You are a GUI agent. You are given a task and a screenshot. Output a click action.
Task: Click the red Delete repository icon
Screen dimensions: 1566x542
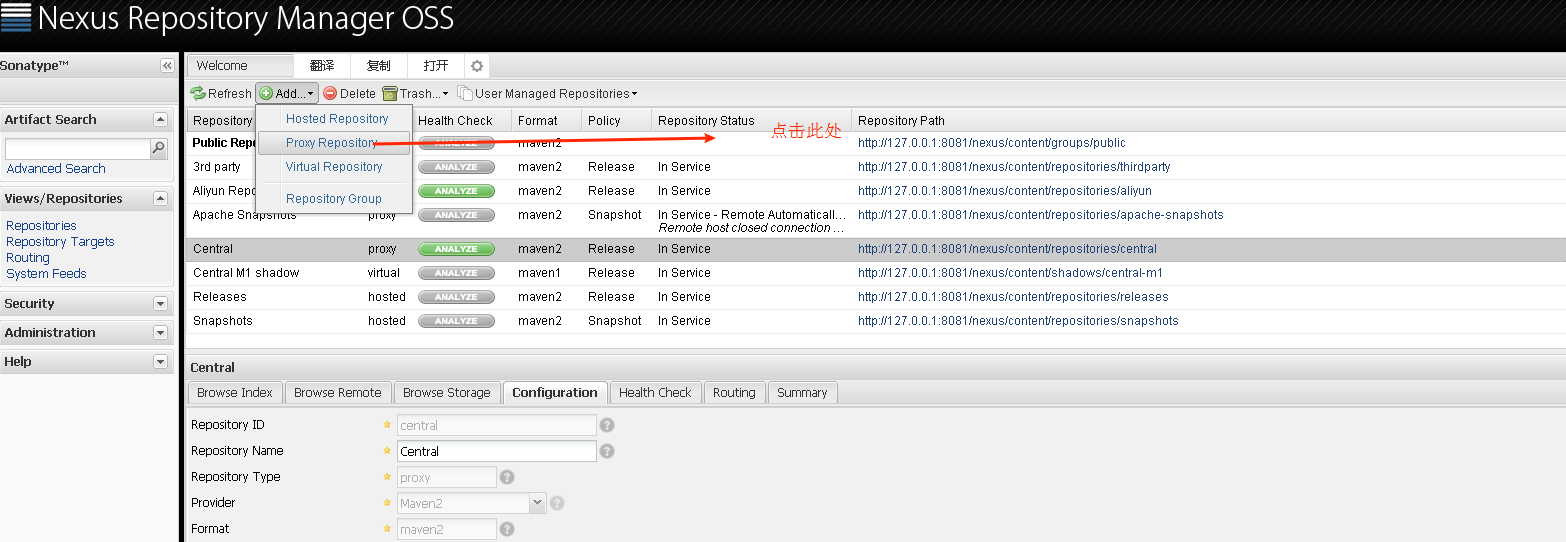pos(330,94)
